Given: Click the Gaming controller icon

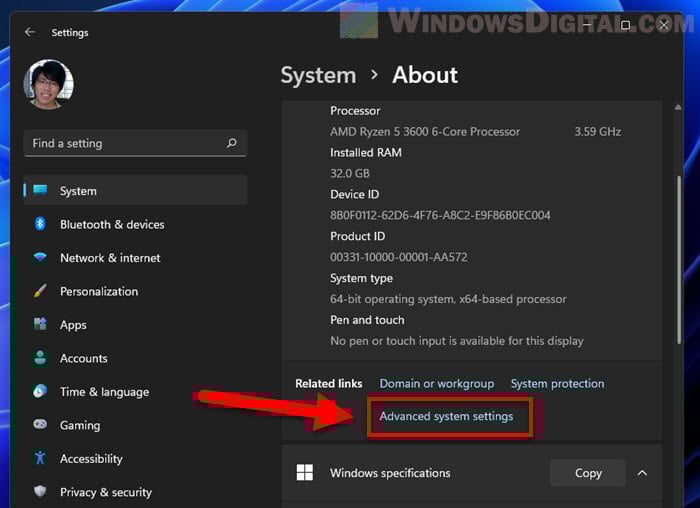Looking at the screenshot, I should [x=40, y=424].
